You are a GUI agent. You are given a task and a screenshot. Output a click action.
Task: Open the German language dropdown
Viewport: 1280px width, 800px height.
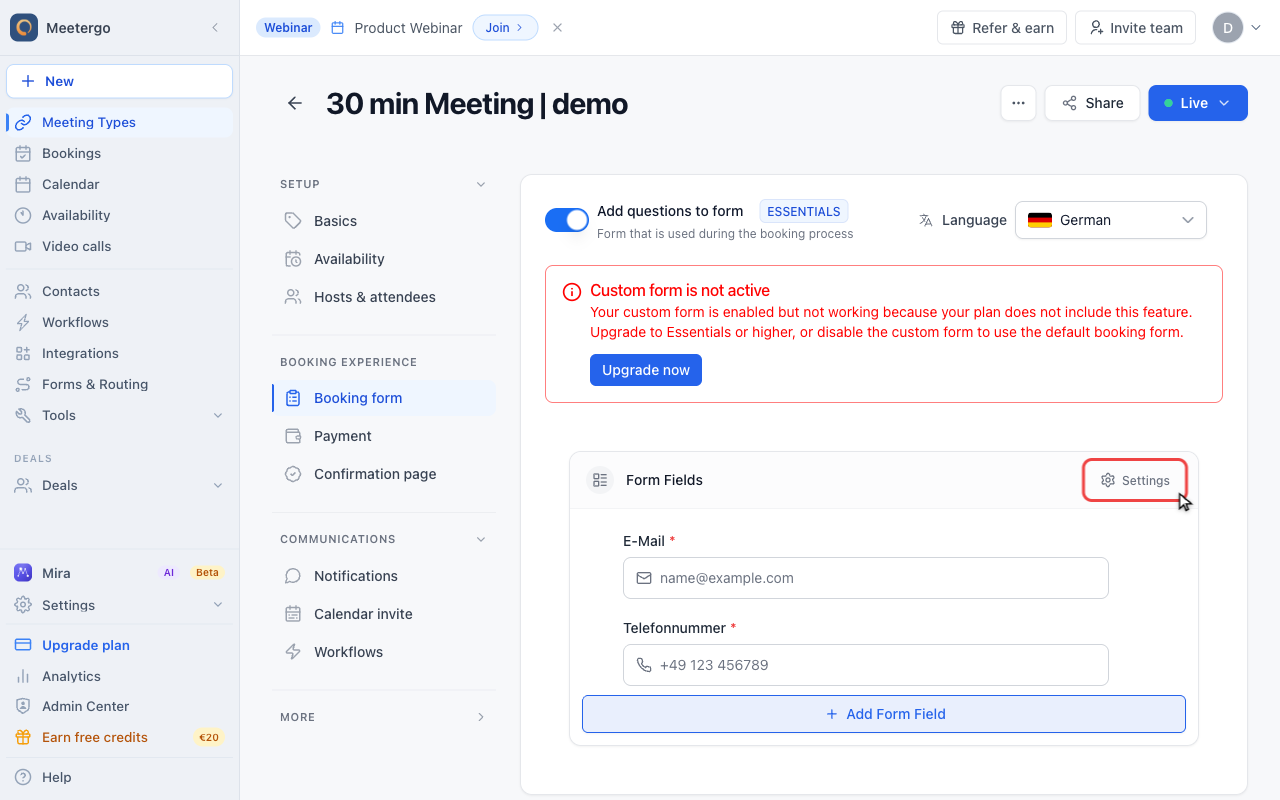pos(1111,220)
